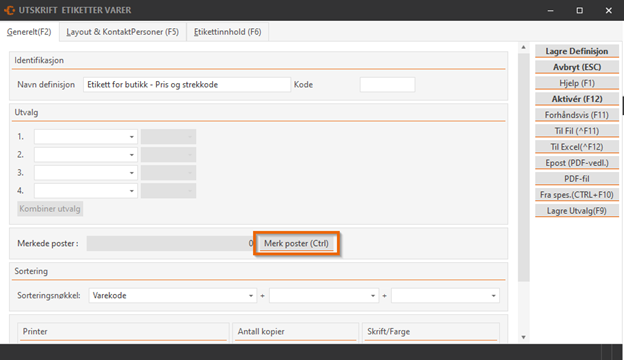624x360 pixels.
Task: Click the Merkede poster count field
Action: [170, 243]
